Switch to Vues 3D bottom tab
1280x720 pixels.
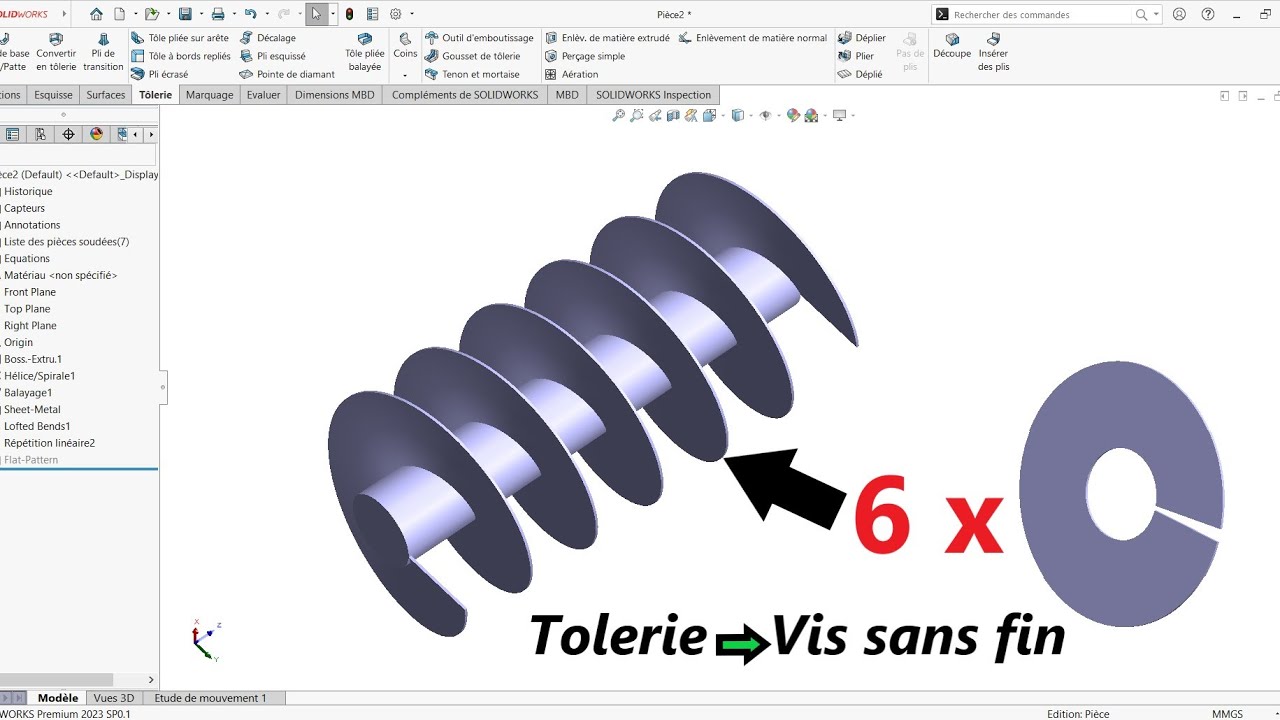114,698
